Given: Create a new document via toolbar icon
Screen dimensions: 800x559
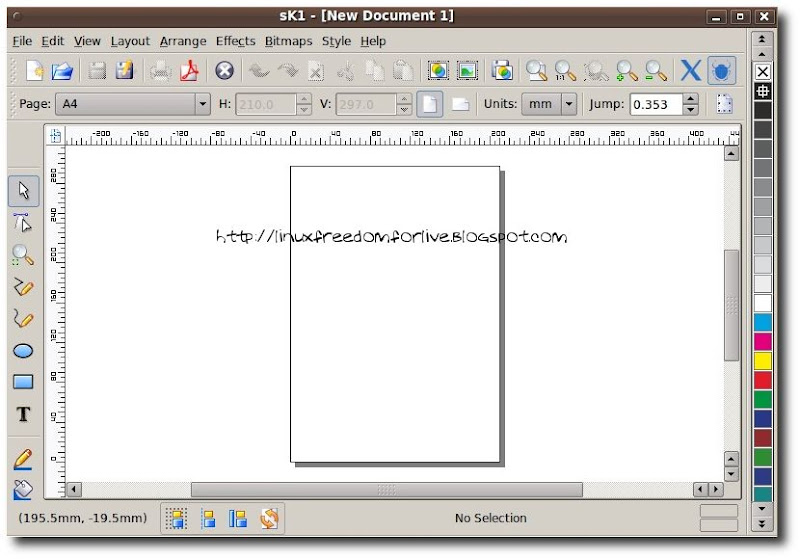Looking at the screenshot, I should 35,70.
